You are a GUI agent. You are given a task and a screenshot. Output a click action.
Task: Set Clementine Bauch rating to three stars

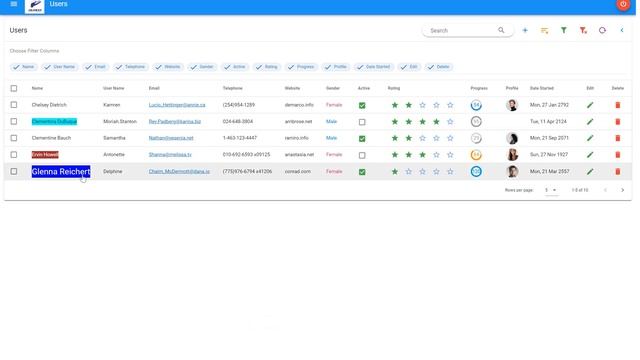click(422, 138)
